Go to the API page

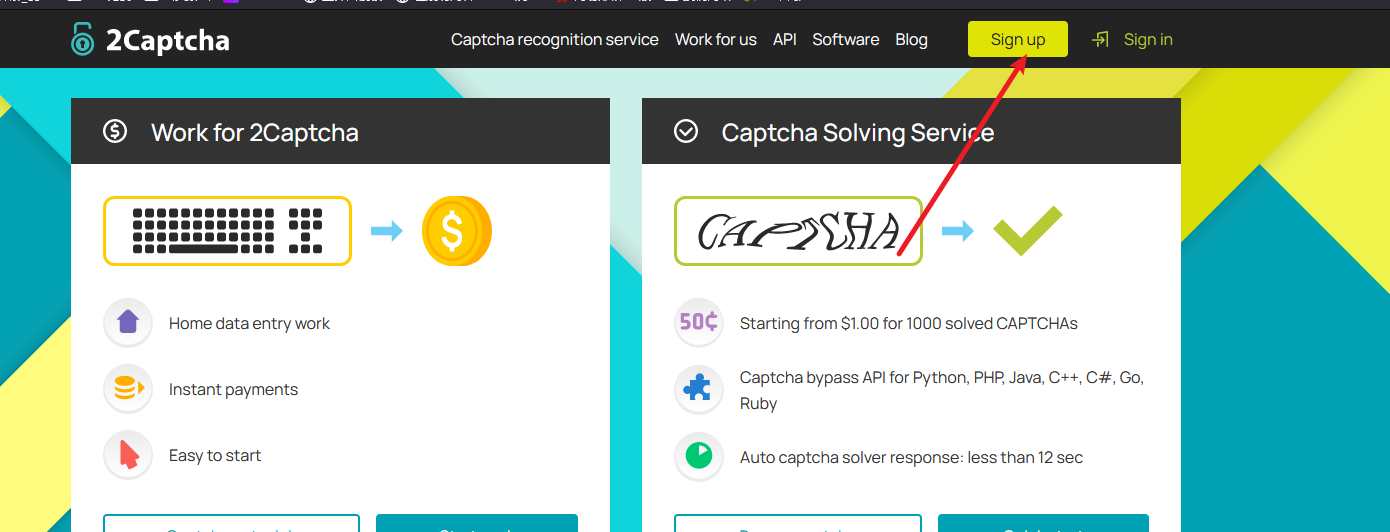point(785,40)
